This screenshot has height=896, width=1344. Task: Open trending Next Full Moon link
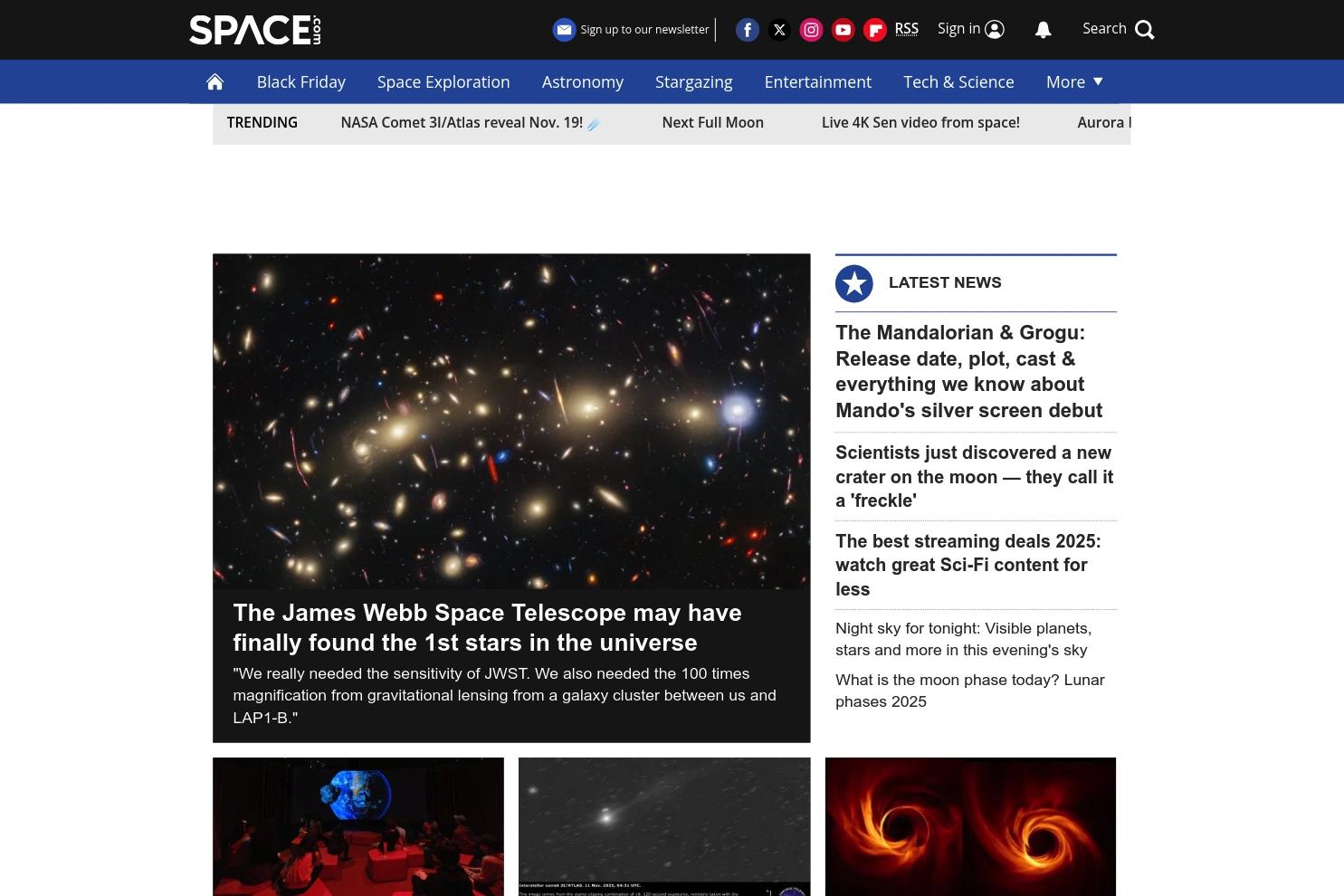713,123
